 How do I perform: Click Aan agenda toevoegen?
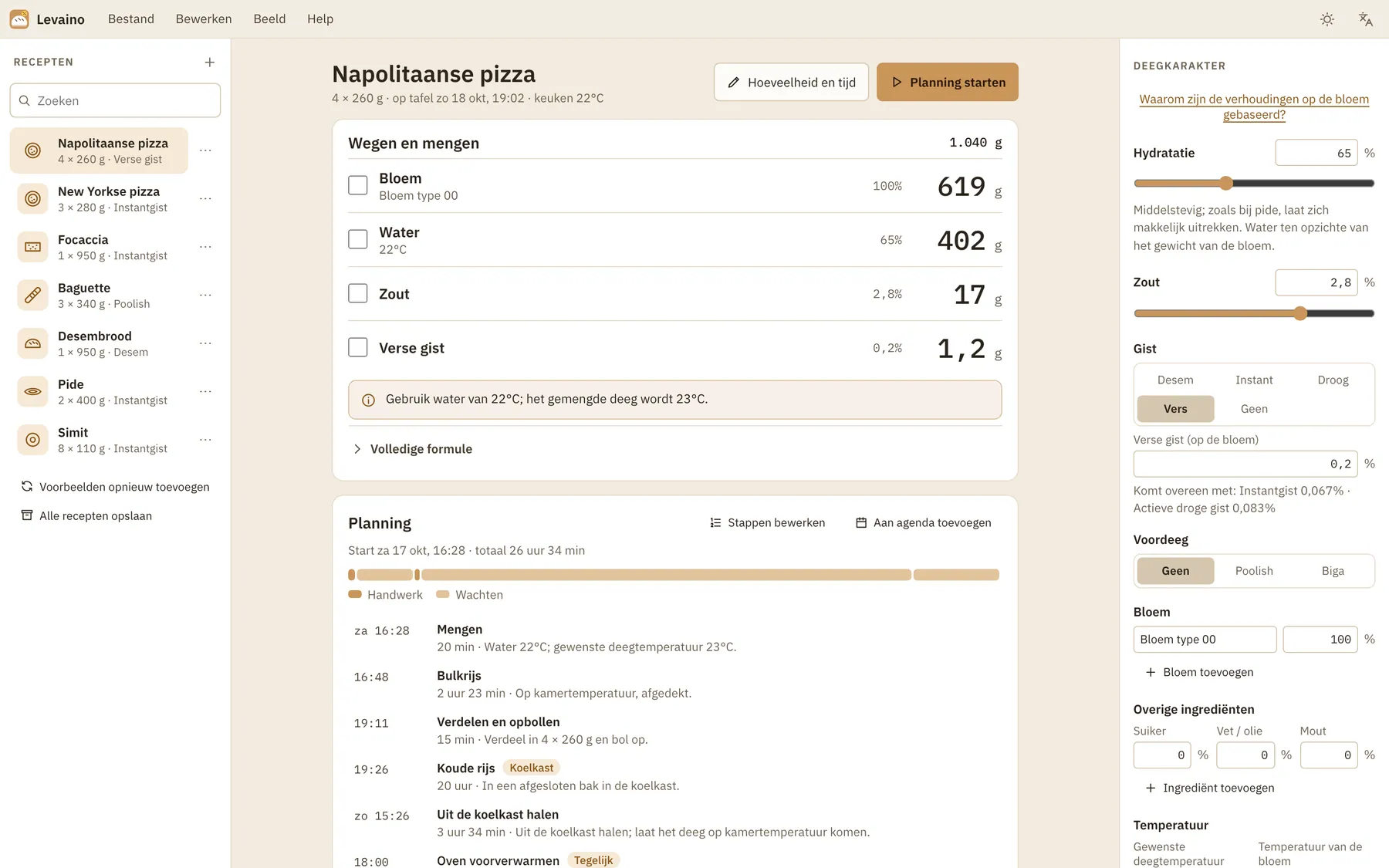[x=924, y=523]
